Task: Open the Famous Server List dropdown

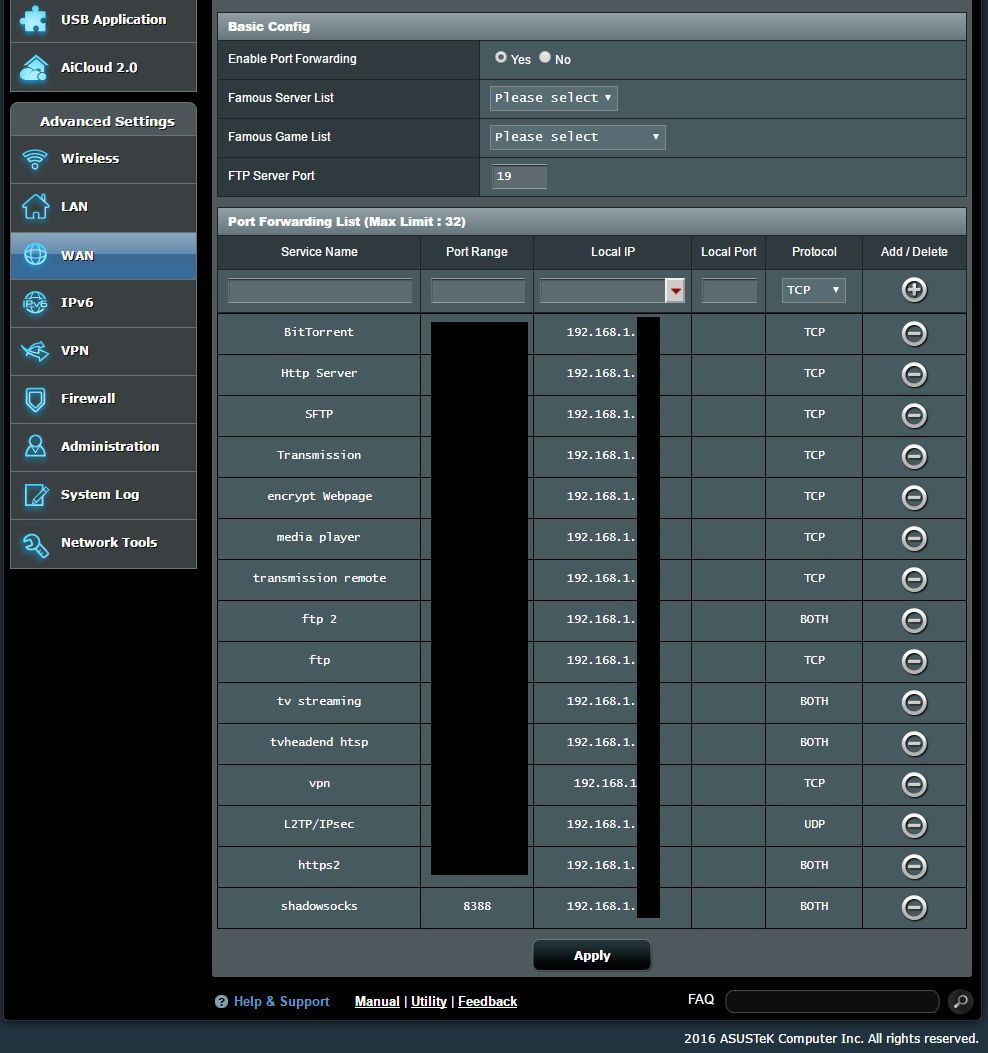Action: pos(553,98)
